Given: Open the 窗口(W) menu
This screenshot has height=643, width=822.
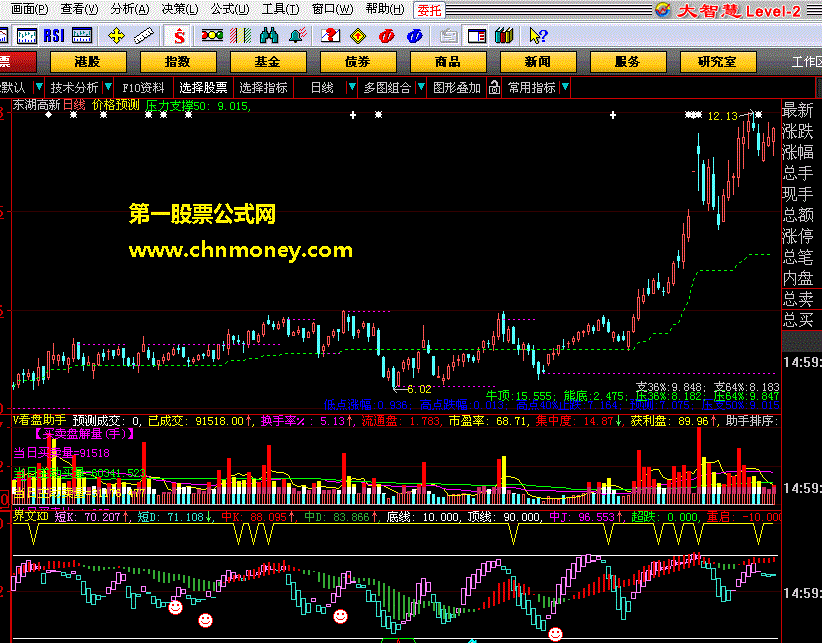Looking at the screenshot, I should (x=332, y=9).
